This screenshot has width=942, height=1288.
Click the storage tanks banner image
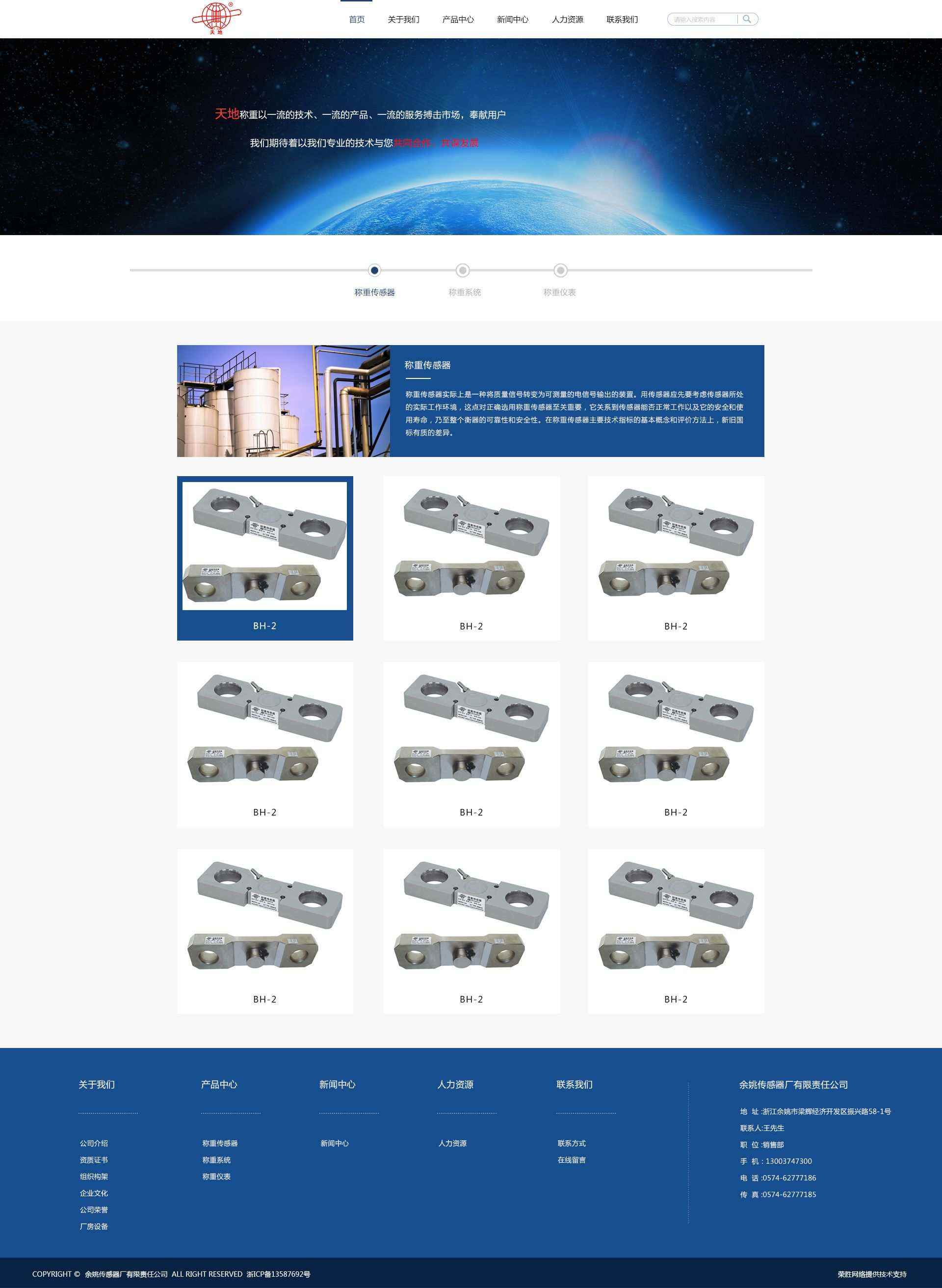284,401
